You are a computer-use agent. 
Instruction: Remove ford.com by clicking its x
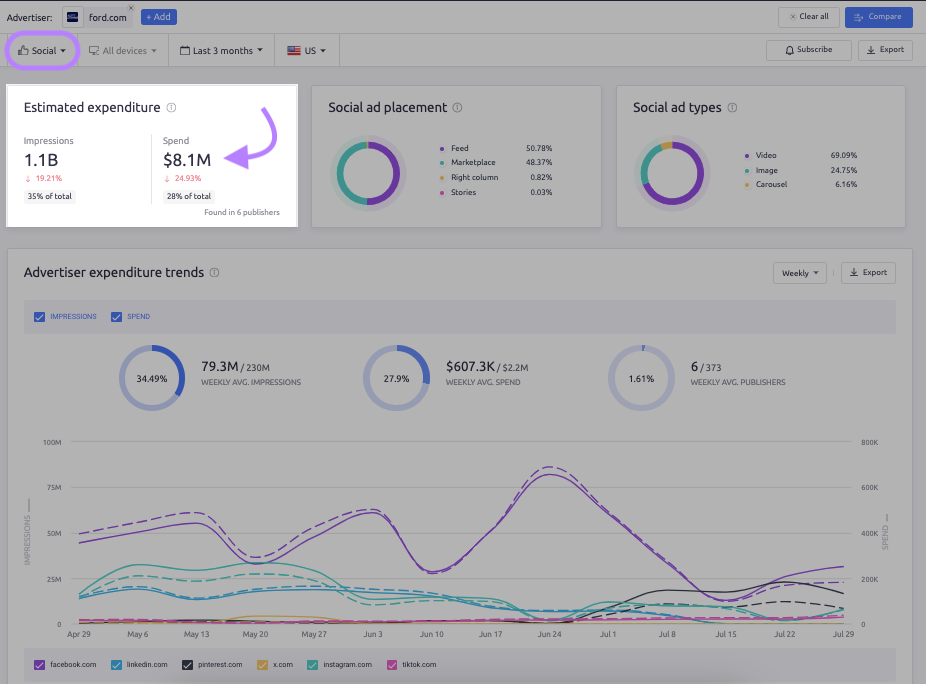coord(129,8)
